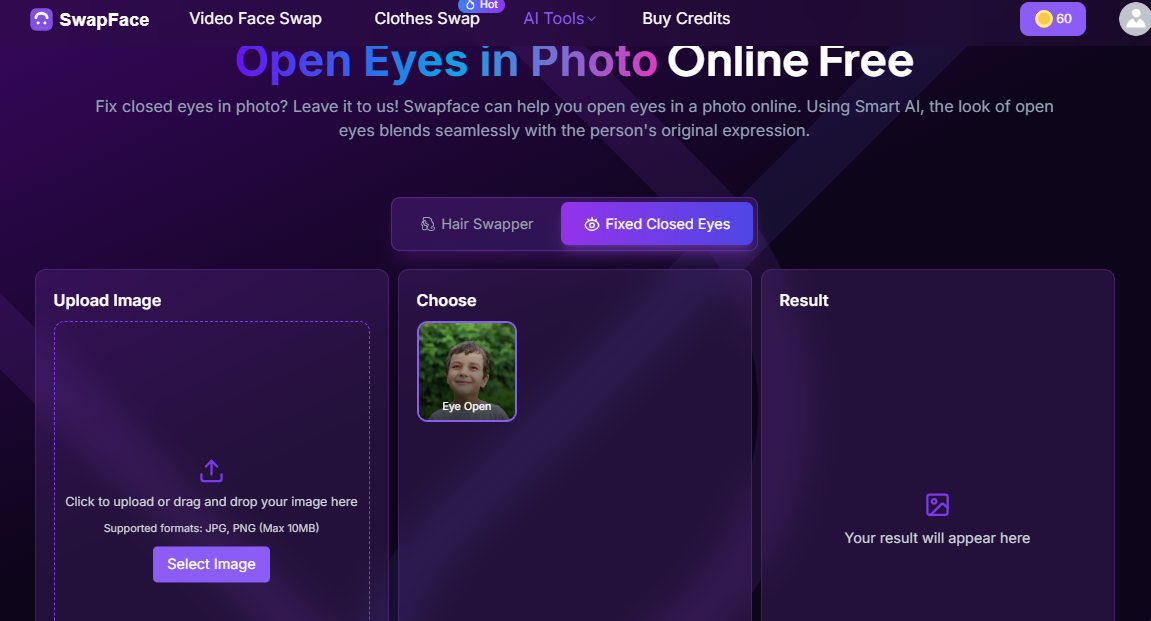Screen dimensions: 1151x621
Task: Click the drag and drop upload area text
Action: (211, 501)
